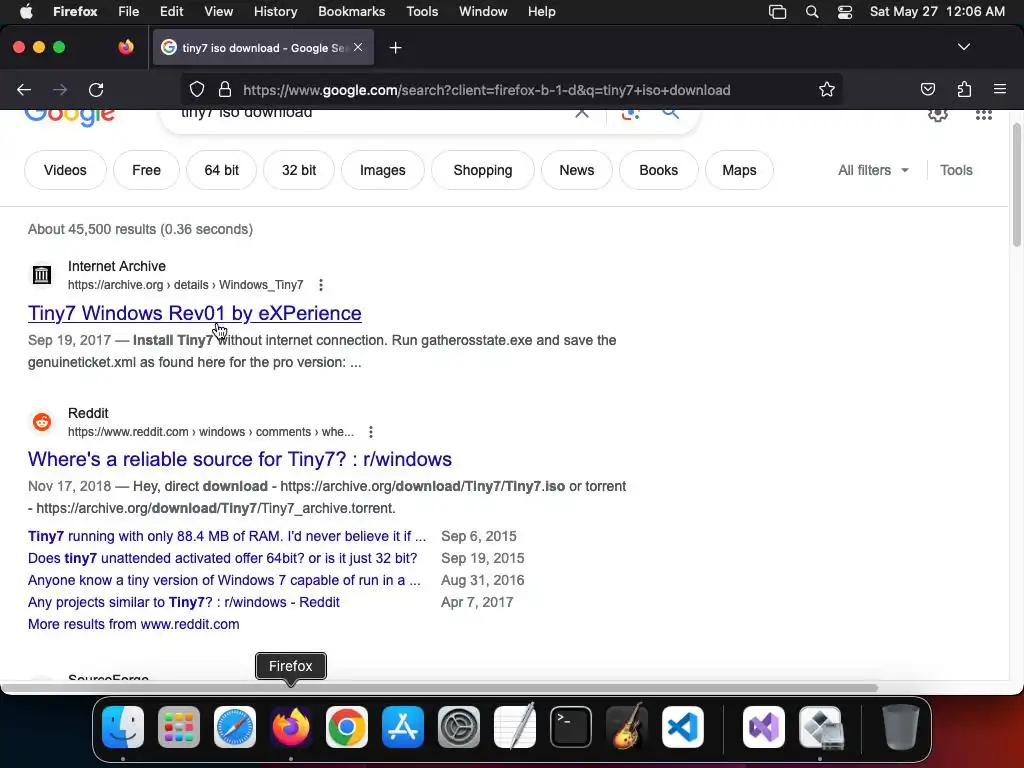Open Finder from the dock

click(123, 727)
